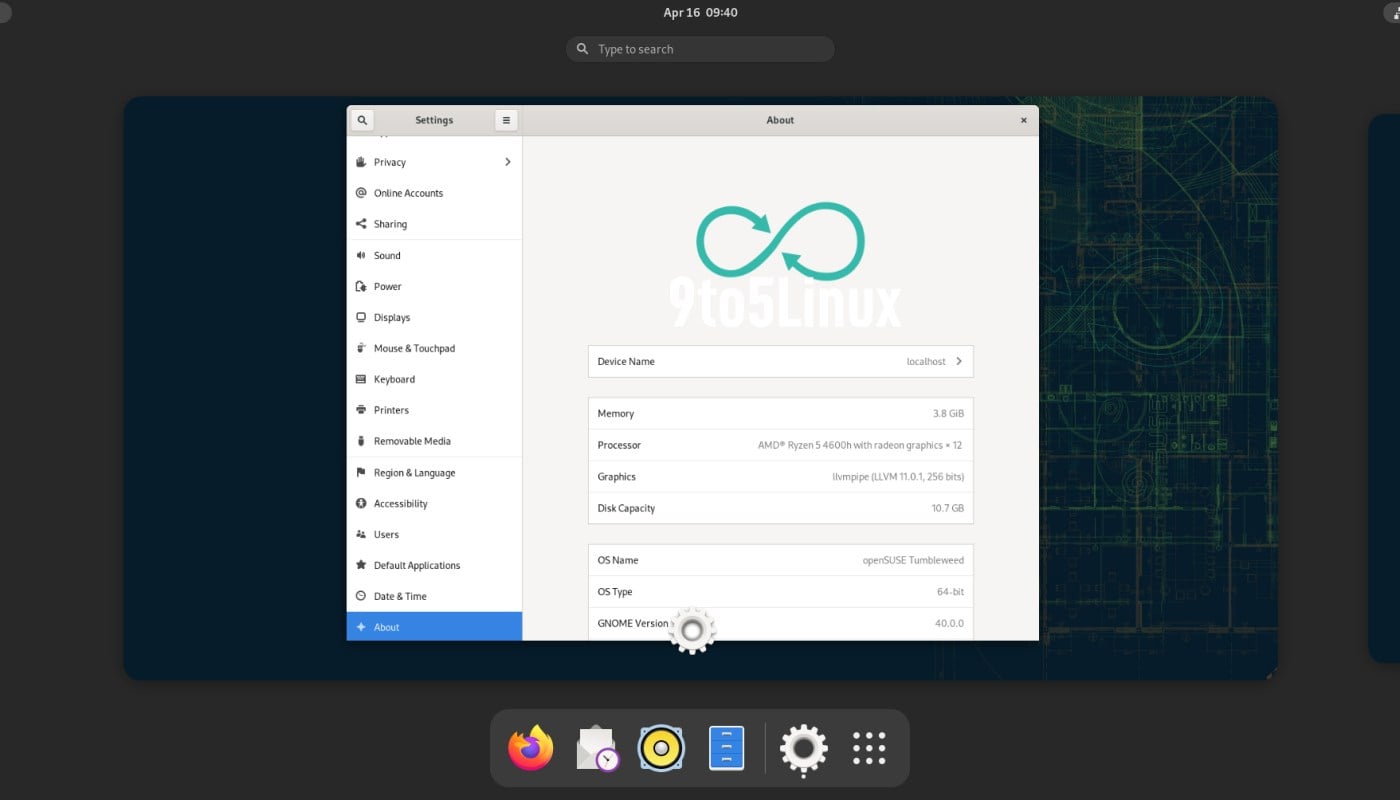The image size is (1400, 800).
Task: Open Keyboard settings panel
Action: coord(434,379)
